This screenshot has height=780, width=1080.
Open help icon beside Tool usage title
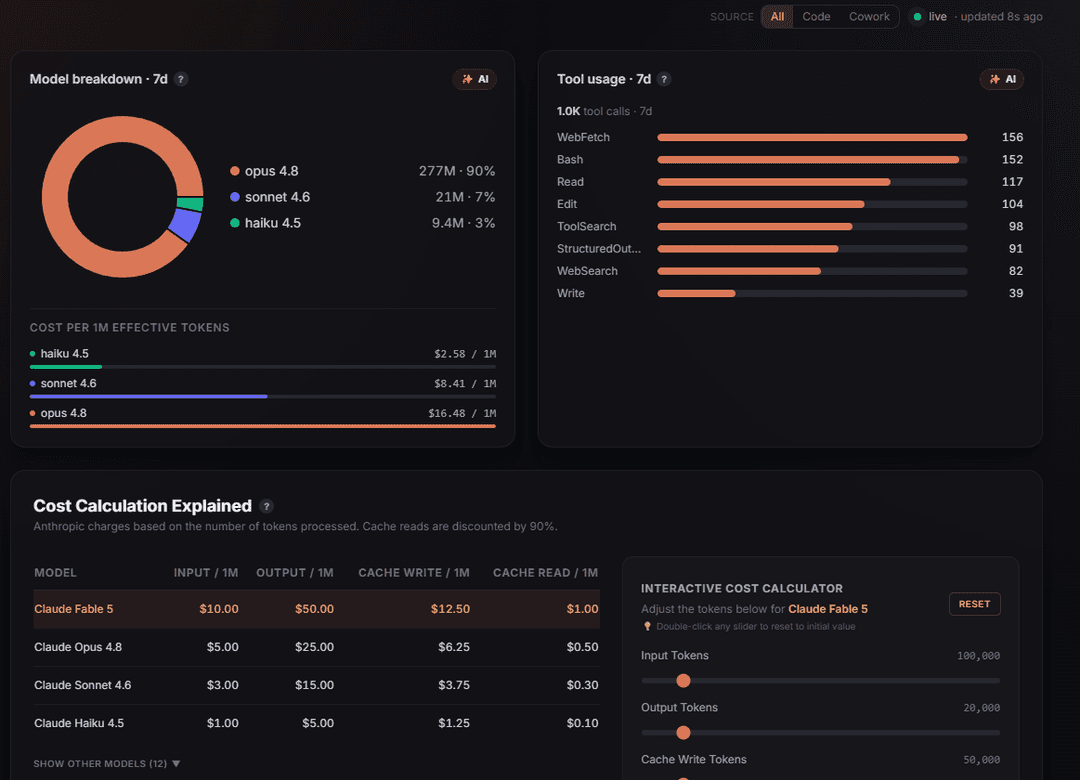(664, 79)
